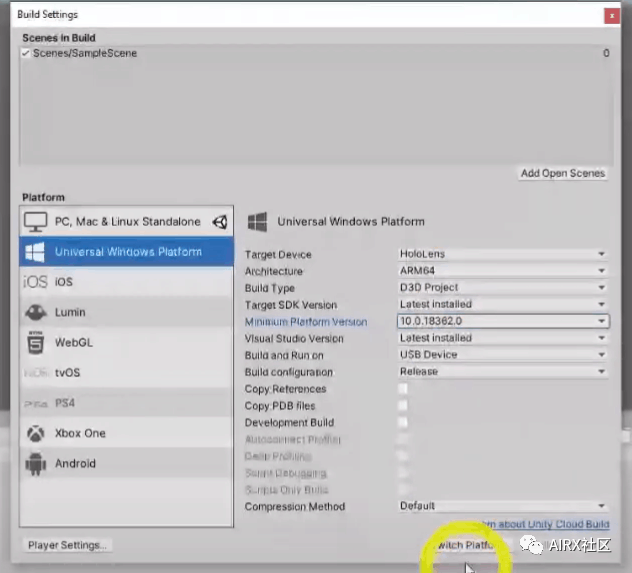Select the Xbox One platform row

(x=126, y=433)
